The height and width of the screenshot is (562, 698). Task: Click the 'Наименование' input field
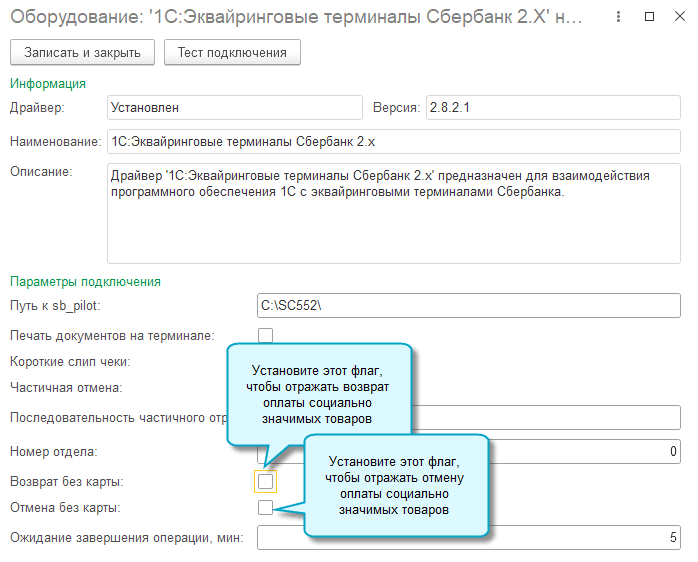point(394,142)
